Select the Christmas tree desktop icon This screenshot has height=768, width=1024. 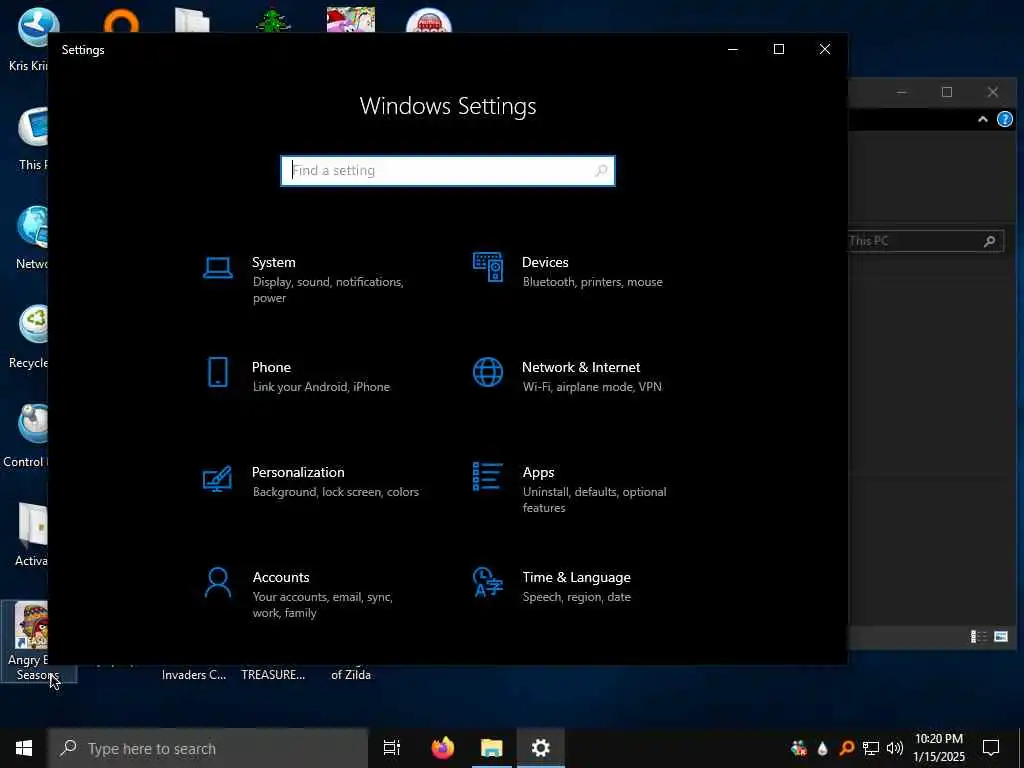click(273, 21)
